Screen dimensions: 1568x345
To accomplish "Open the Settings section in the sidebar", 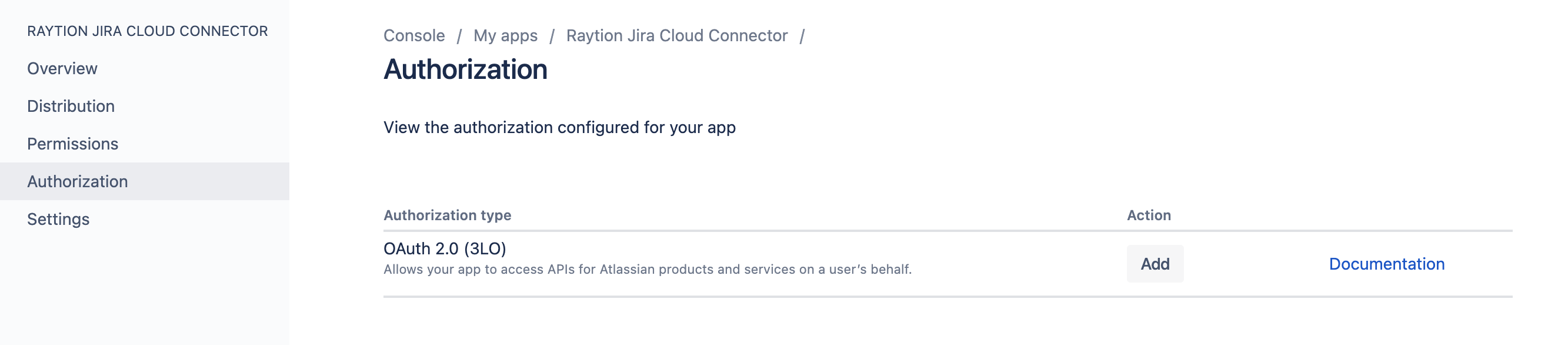I will pyautogui.click(x=58, y=219).
